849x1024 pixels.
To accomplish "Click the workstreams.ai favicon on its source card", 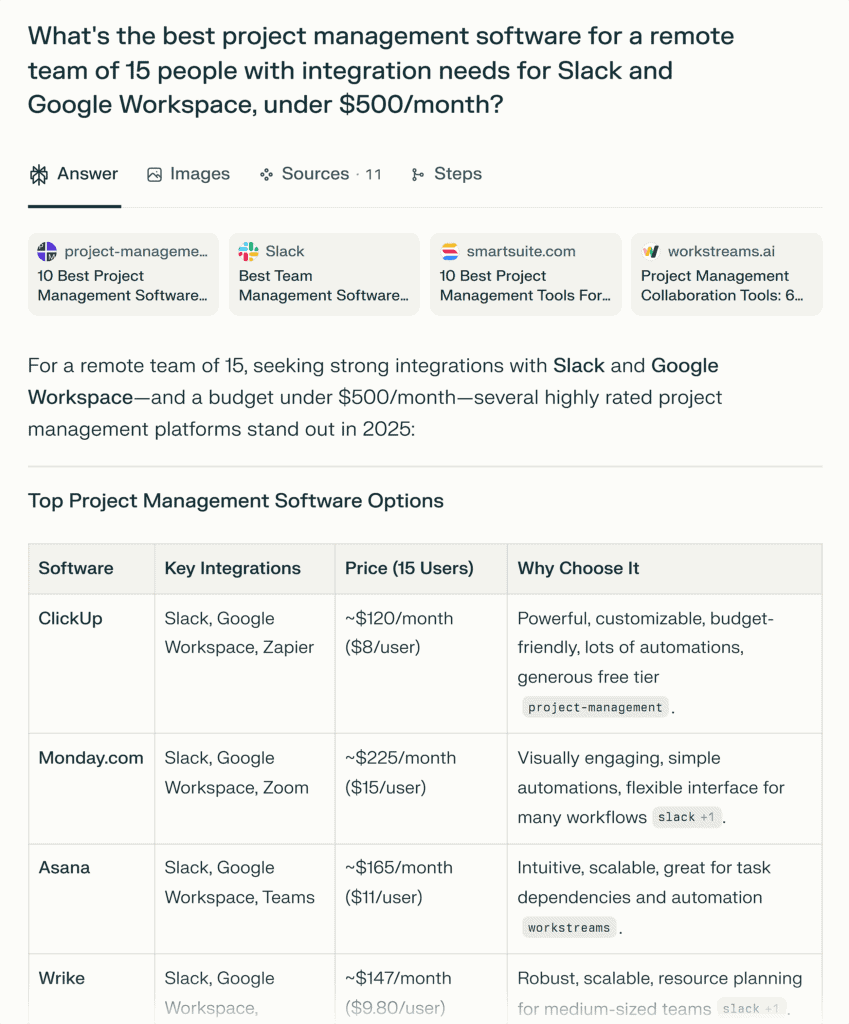I will pyautogui.click(x=649, y=251).
